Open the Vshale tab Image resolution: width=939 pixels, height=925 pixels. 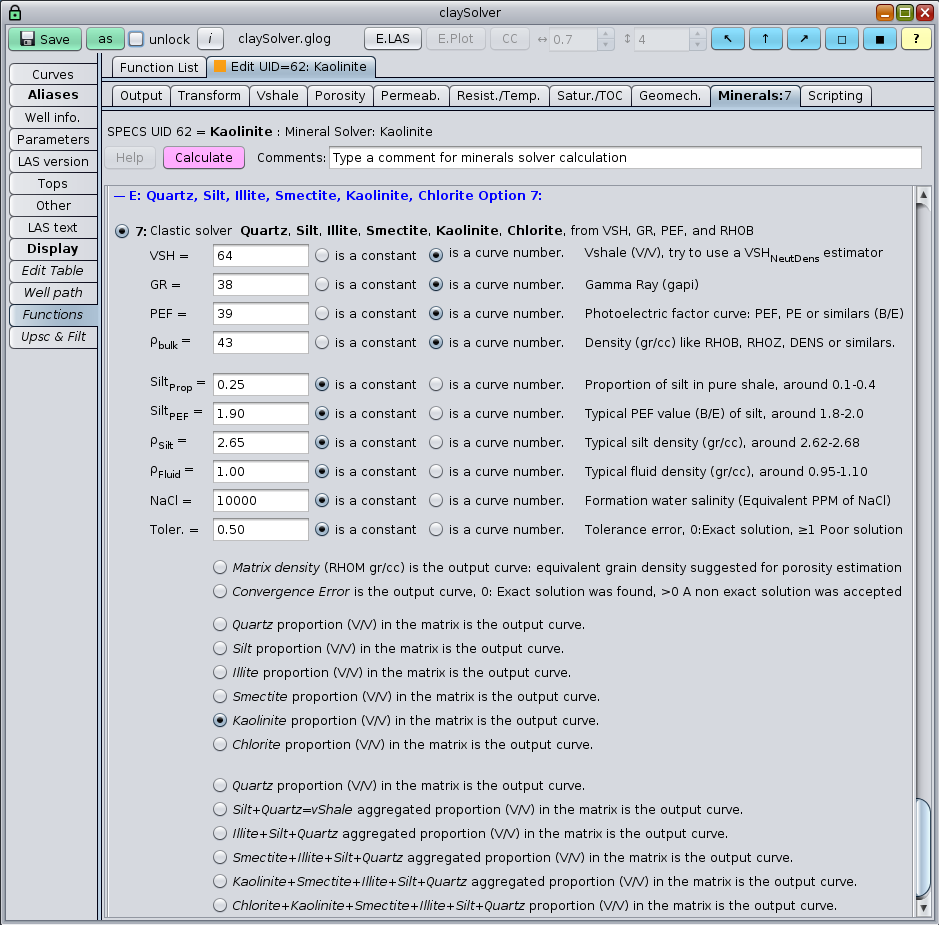pyautogui.click(x=278, y=96)
